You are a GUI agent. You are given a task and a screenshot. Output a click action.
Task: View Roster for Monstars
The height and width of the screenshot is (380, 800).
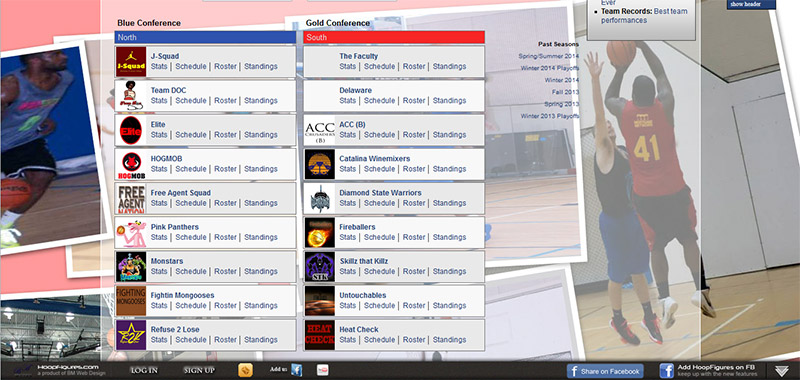coord(226,271)
